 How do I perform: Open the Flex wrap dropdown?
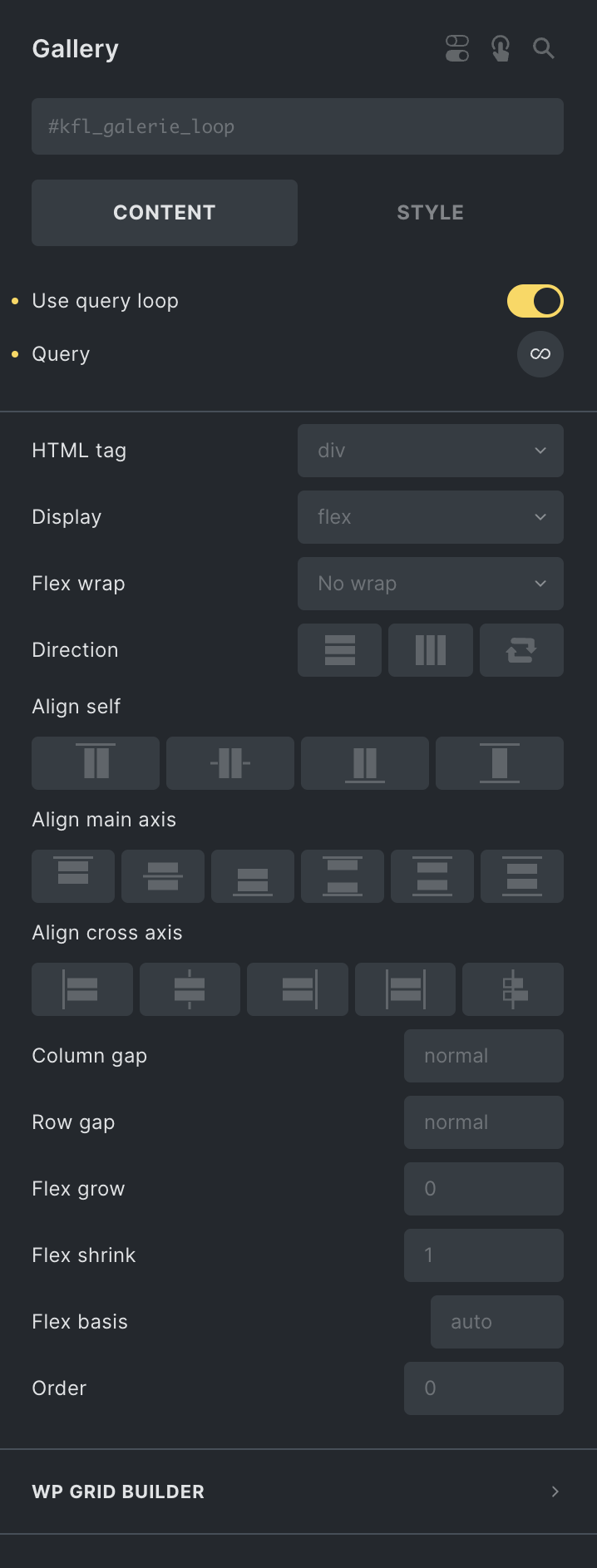[431, 584]
